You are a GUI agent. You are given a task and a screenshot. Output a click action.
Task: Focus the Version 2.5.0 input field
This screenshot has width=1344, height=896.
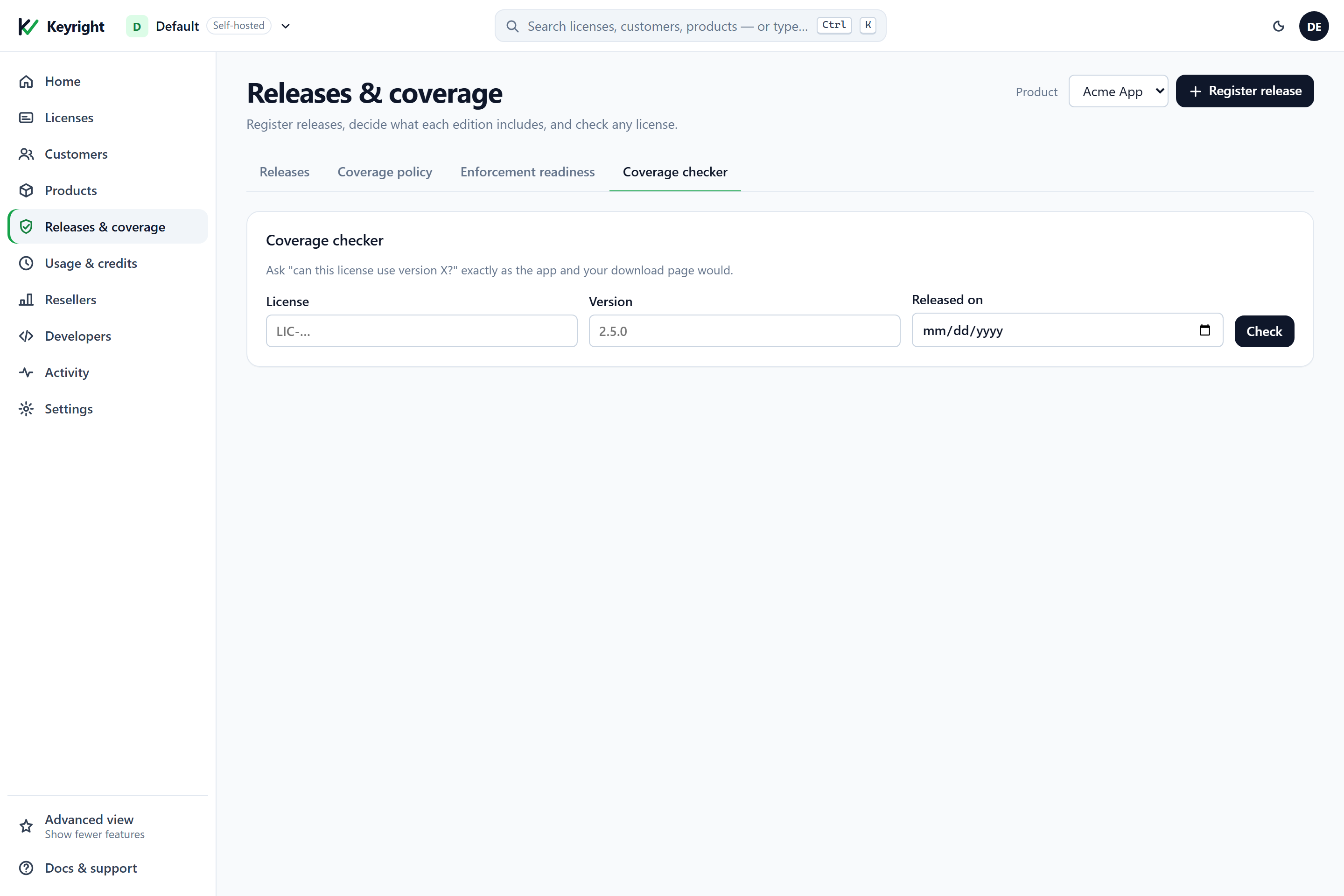point(745,331)
